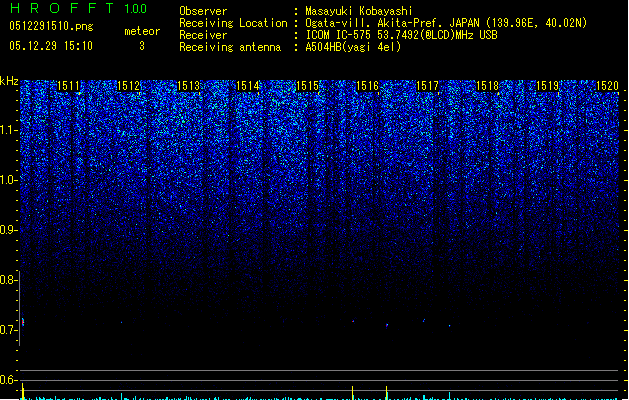The width and height of the screenshot is (629, 400).
Task: Click the 1518 time marker
Action: tap(487, 86)
